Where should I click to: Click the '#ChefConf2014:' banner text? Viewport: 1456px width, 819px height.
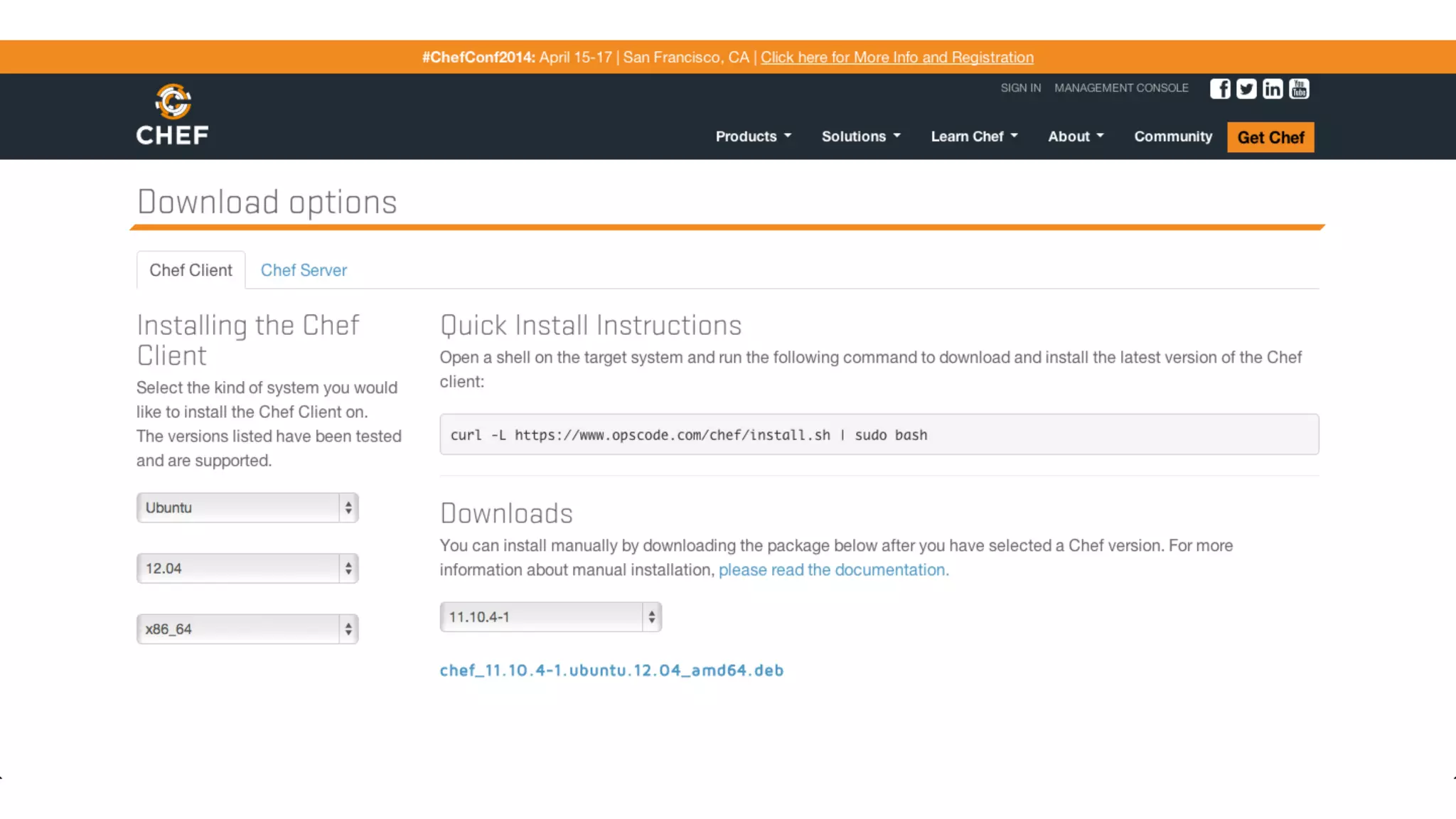[478, 58]
